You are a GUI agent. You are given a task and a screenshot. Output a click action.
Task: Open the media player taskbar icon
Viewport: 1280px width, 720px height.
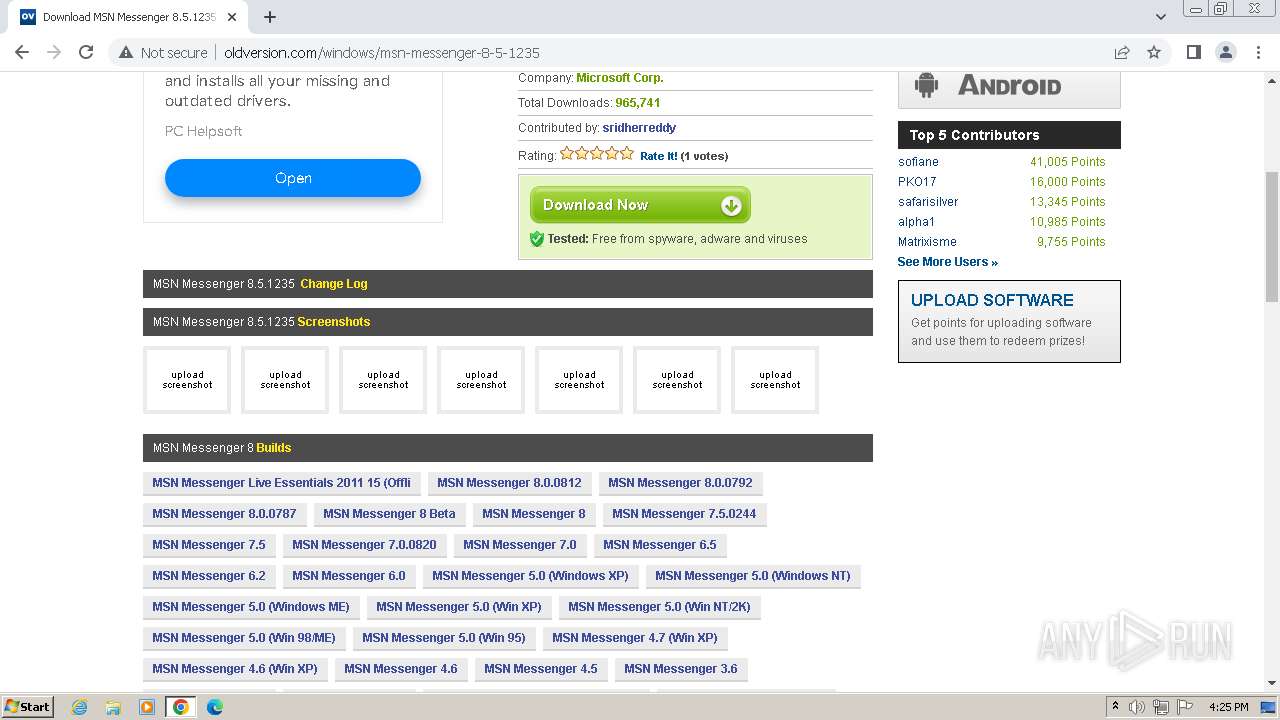[x=147, y=707]
